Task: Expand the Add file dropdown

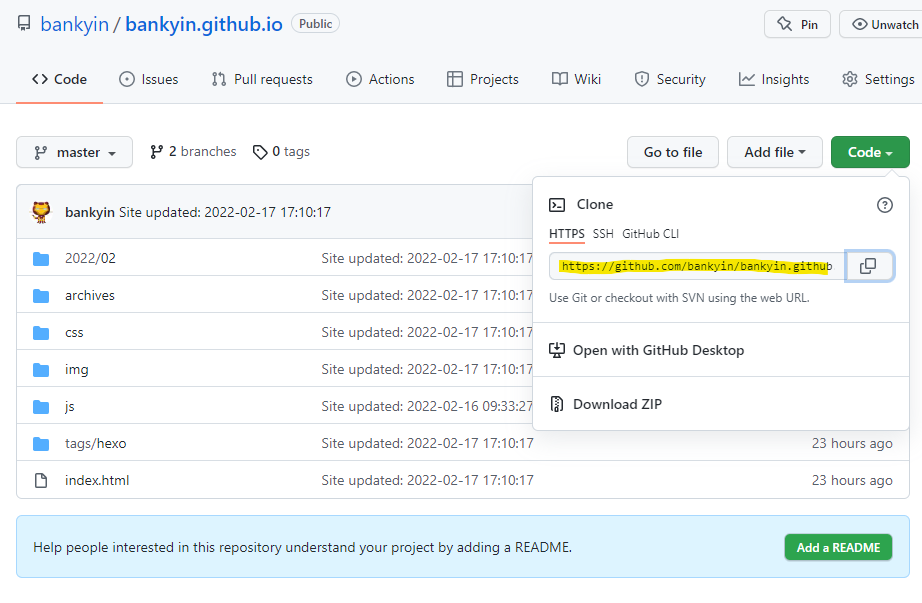Action: pyautogui.click(x=774, y=152)
